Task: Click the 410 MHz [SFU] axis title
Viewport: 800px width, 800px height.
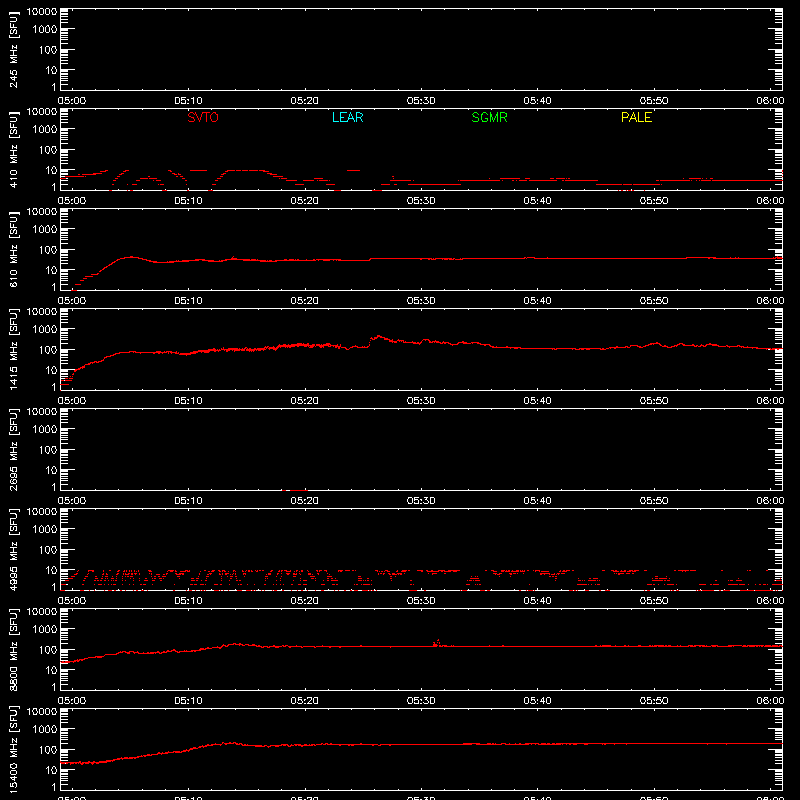Action: 13,149
